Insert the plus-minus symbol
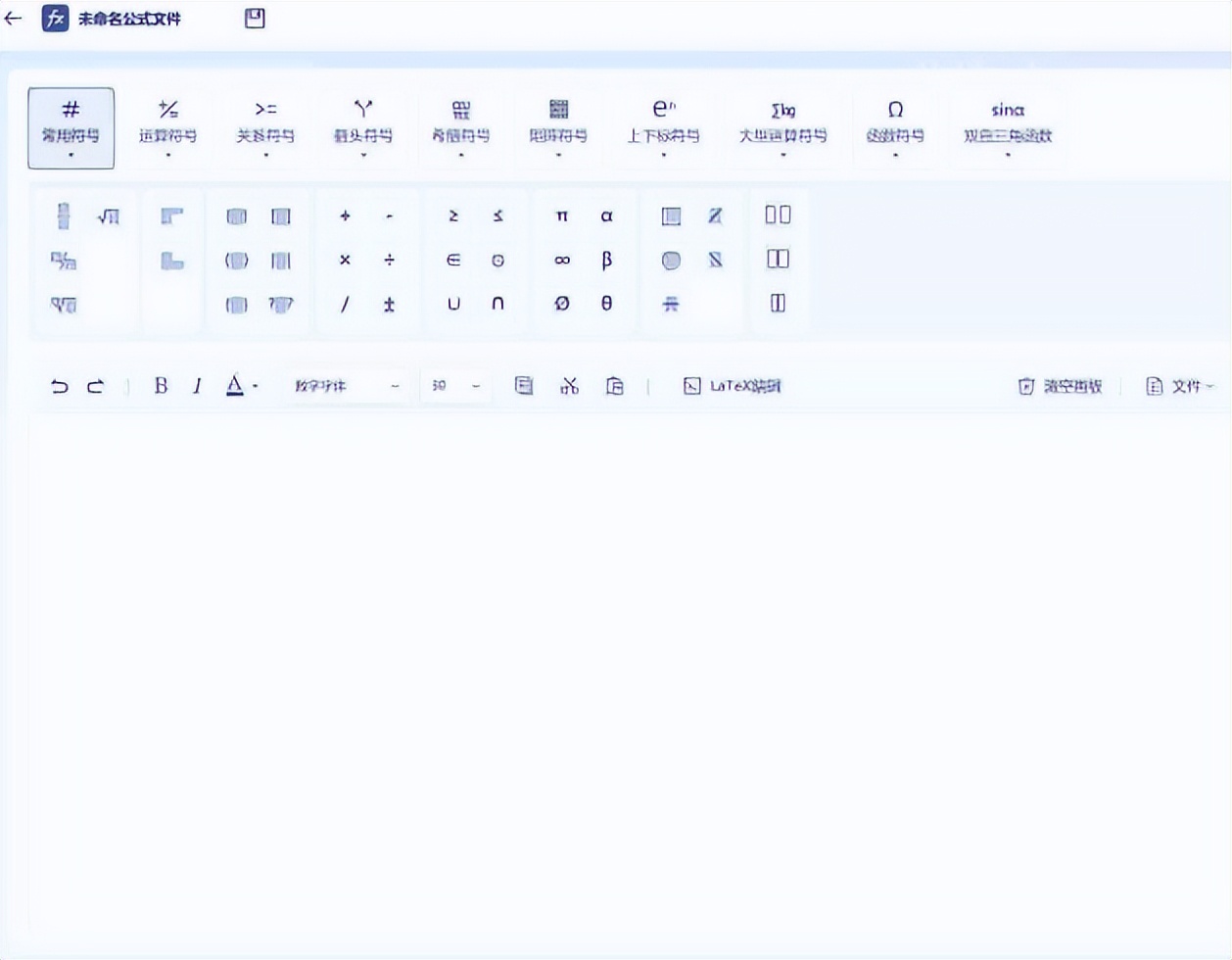The image size is (1232, 960). (x=388, y=305)
